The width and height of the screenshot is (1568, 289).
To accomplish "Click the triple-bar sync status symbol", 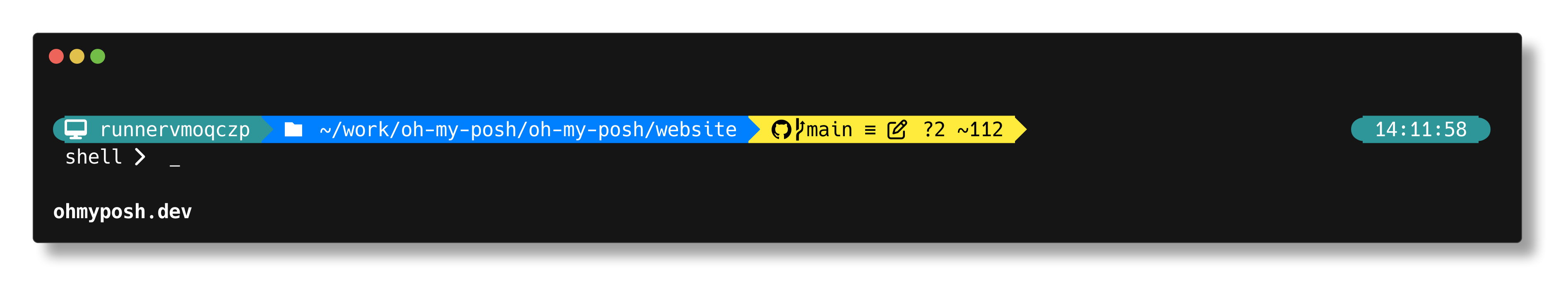I will tap(870, 130).
